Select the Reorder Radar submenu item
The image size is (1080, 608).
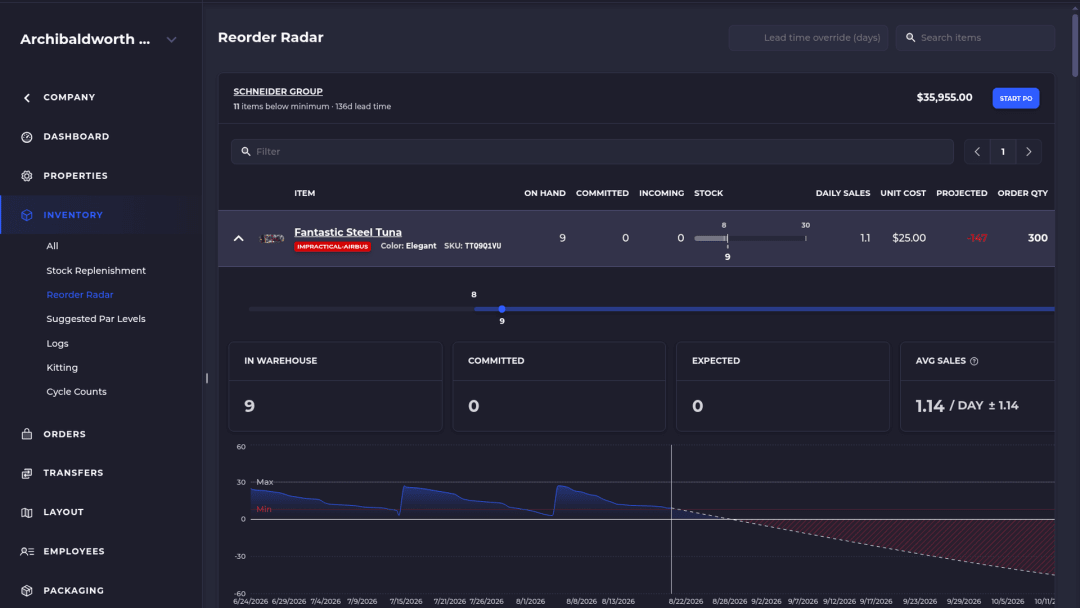pos(80,295)
